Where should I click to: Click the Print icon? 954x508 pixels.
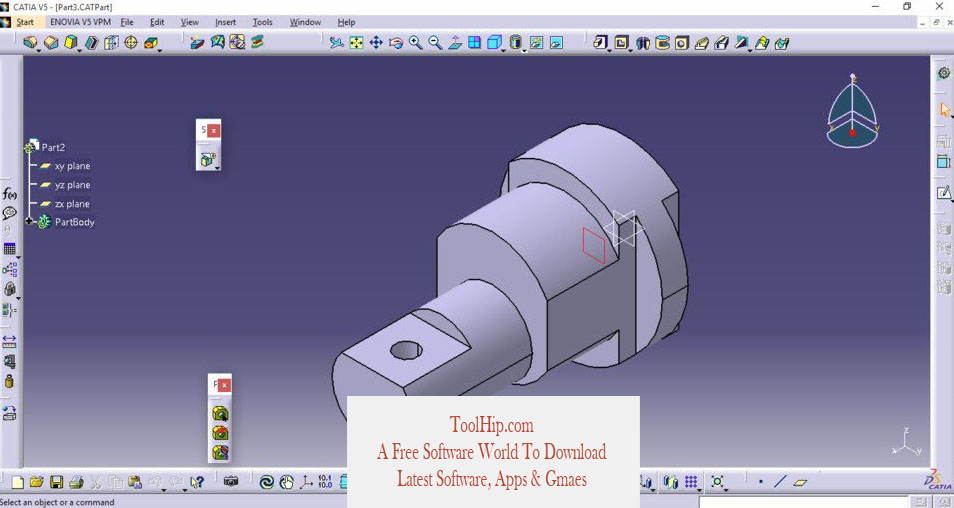click(76, 482)
